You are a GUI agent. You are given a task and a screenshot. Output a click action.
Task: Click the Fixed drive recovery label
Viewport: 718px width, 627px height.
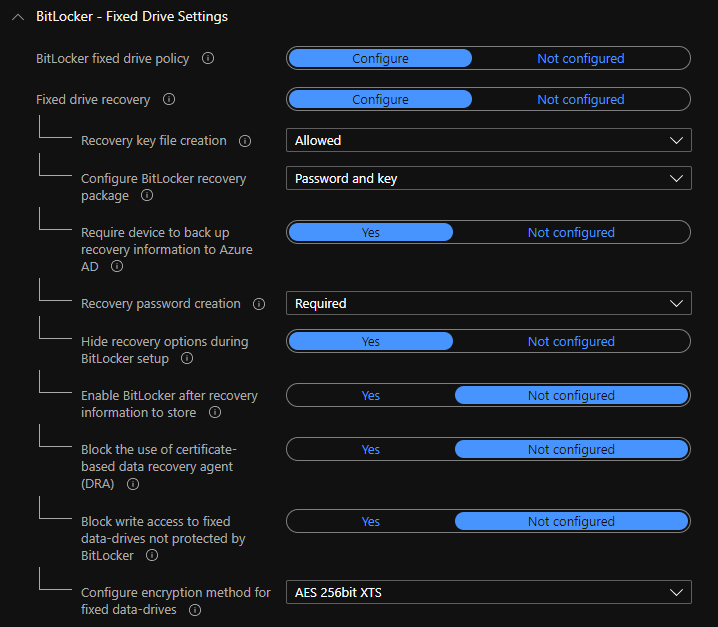[93, 99]
